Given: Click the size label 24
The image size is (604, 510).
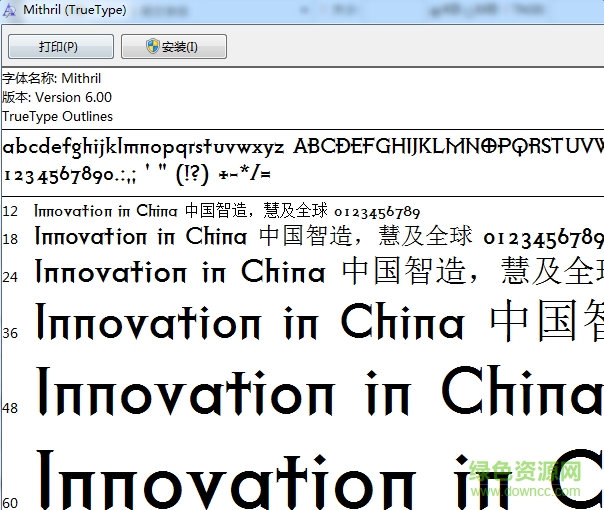Looking at the screenshot, I should point(10,277).
